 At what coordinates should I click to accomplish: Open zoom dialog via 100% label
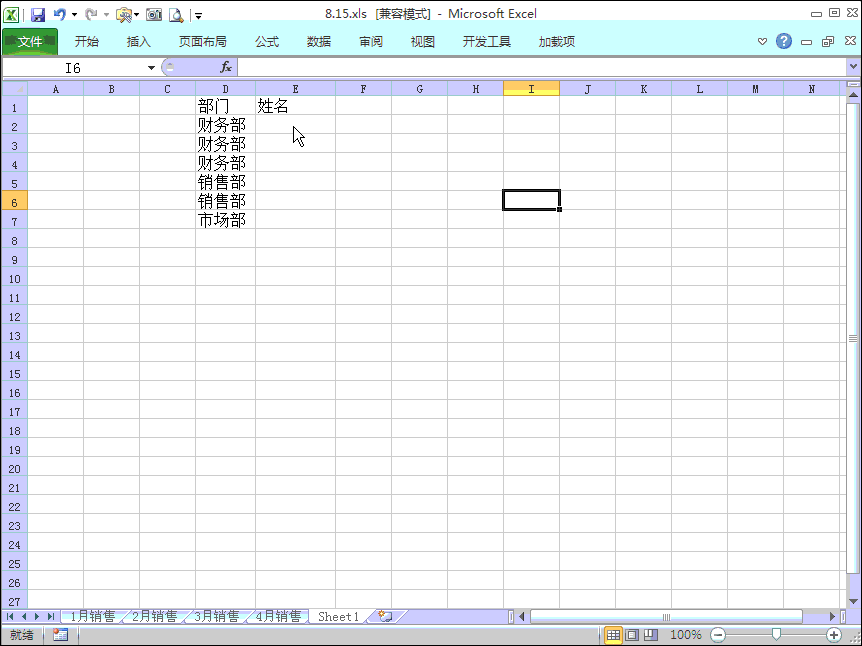[685, 635]
